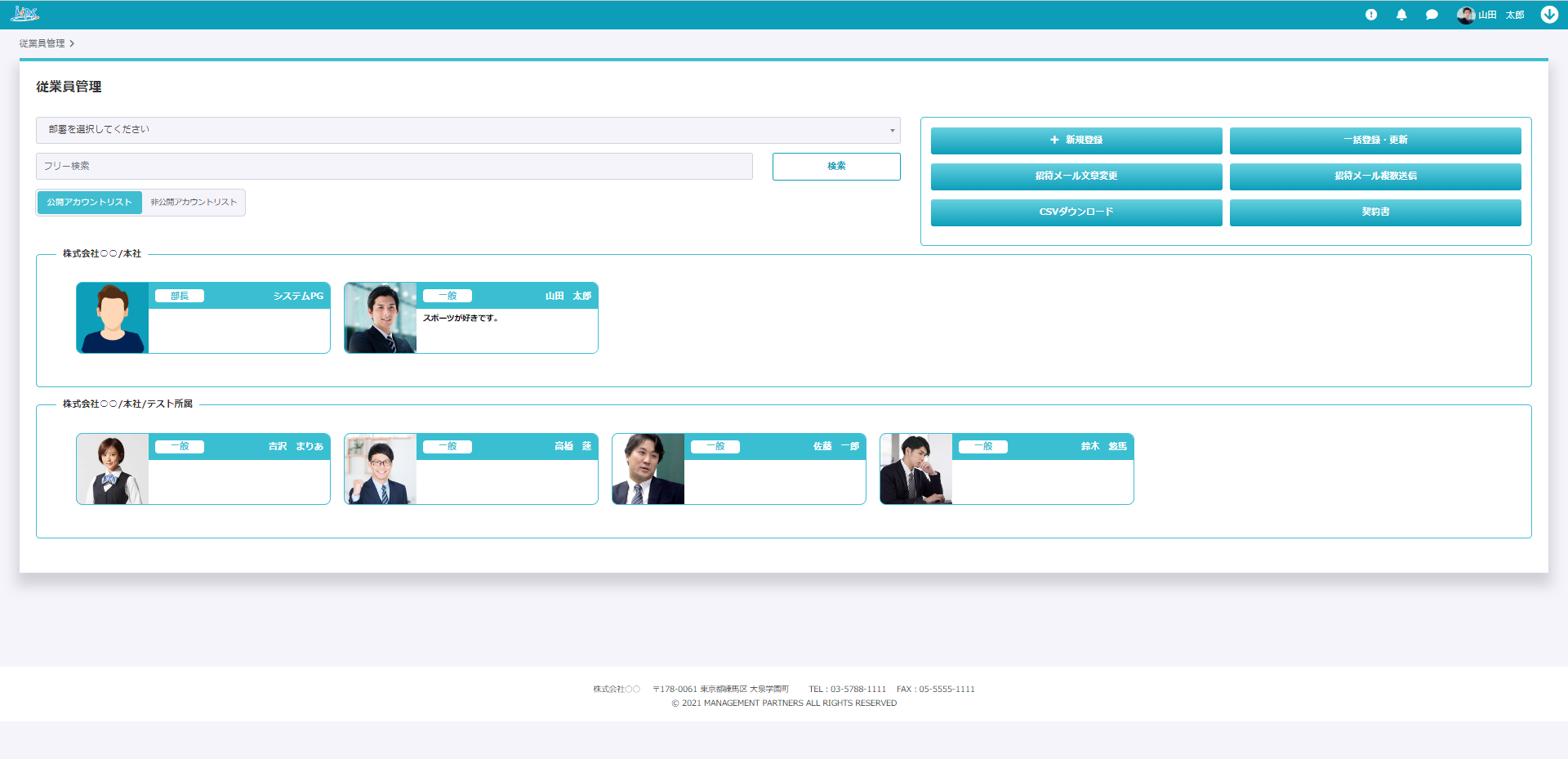Click the 従業員管理 breadcrumb link
The width and height of the screenshot is (1568, 759).
tap(42, 43)
